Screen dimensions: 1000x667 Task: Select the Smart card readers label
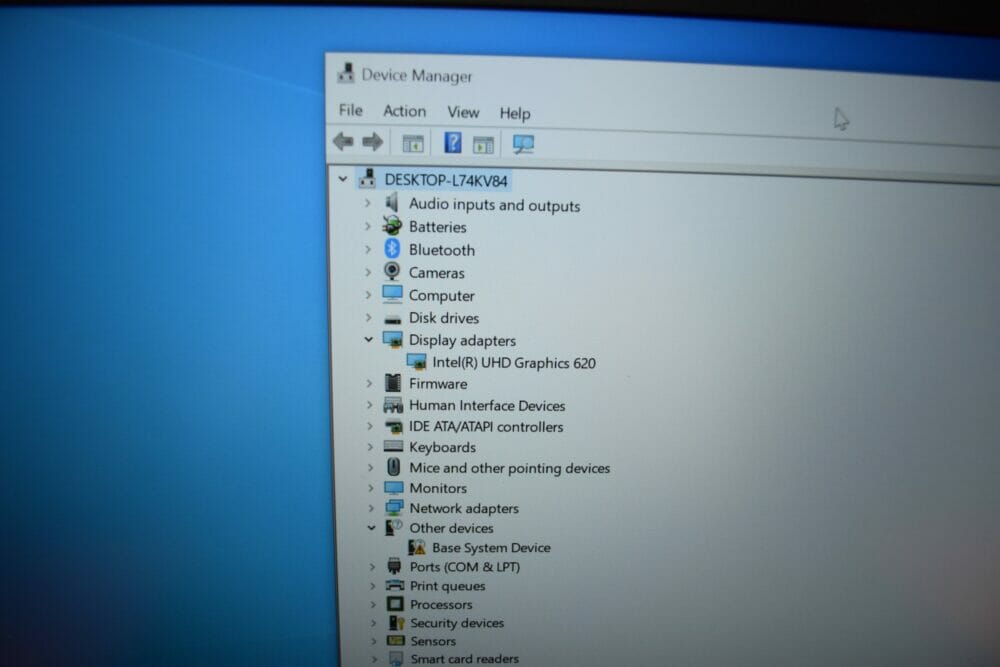coord(464,659)
